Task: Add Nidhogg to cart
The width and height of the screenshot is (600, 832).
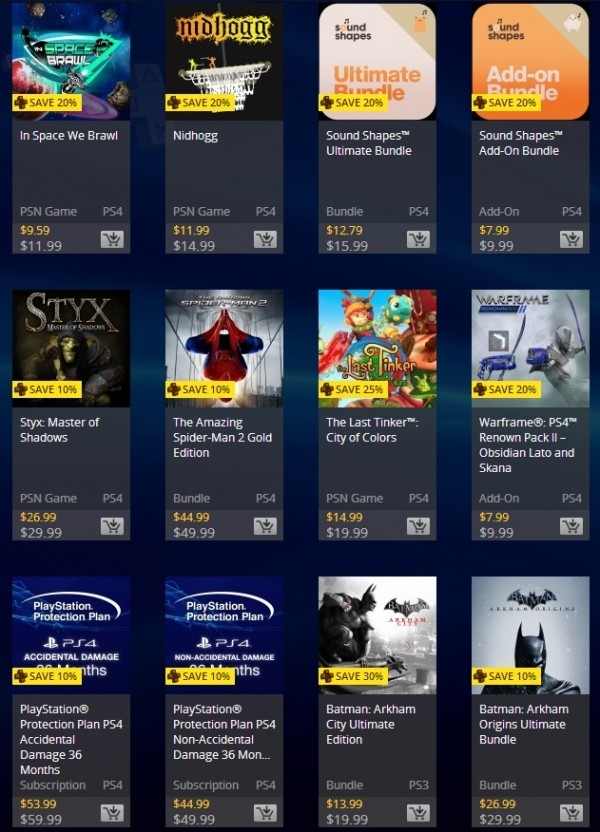Action: [x=265, y=240]
